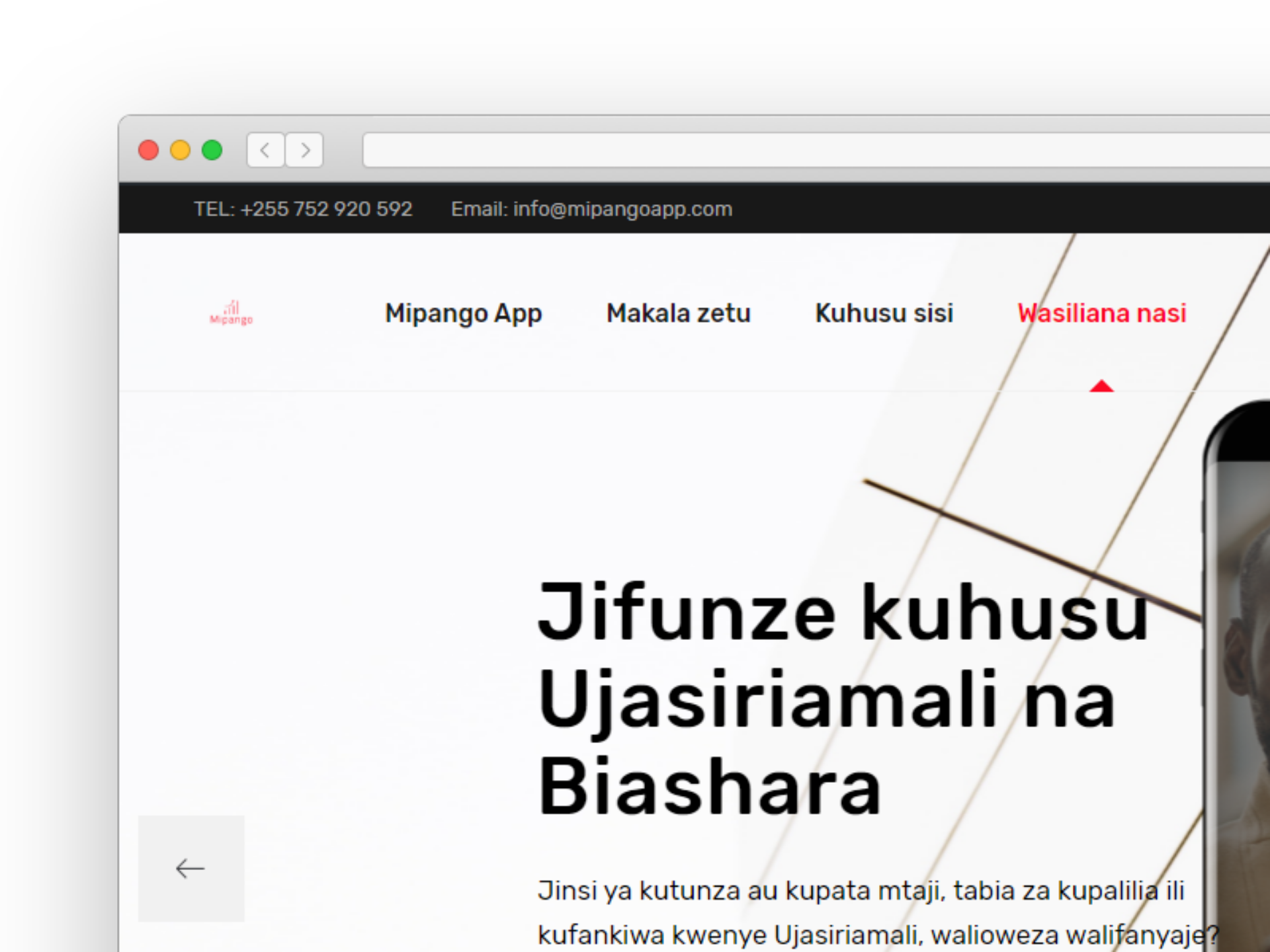Image resolution: width=1270 pixels, height=952 pixels.
Task: Click the previous slide left arrow
Action: (190, 868)
